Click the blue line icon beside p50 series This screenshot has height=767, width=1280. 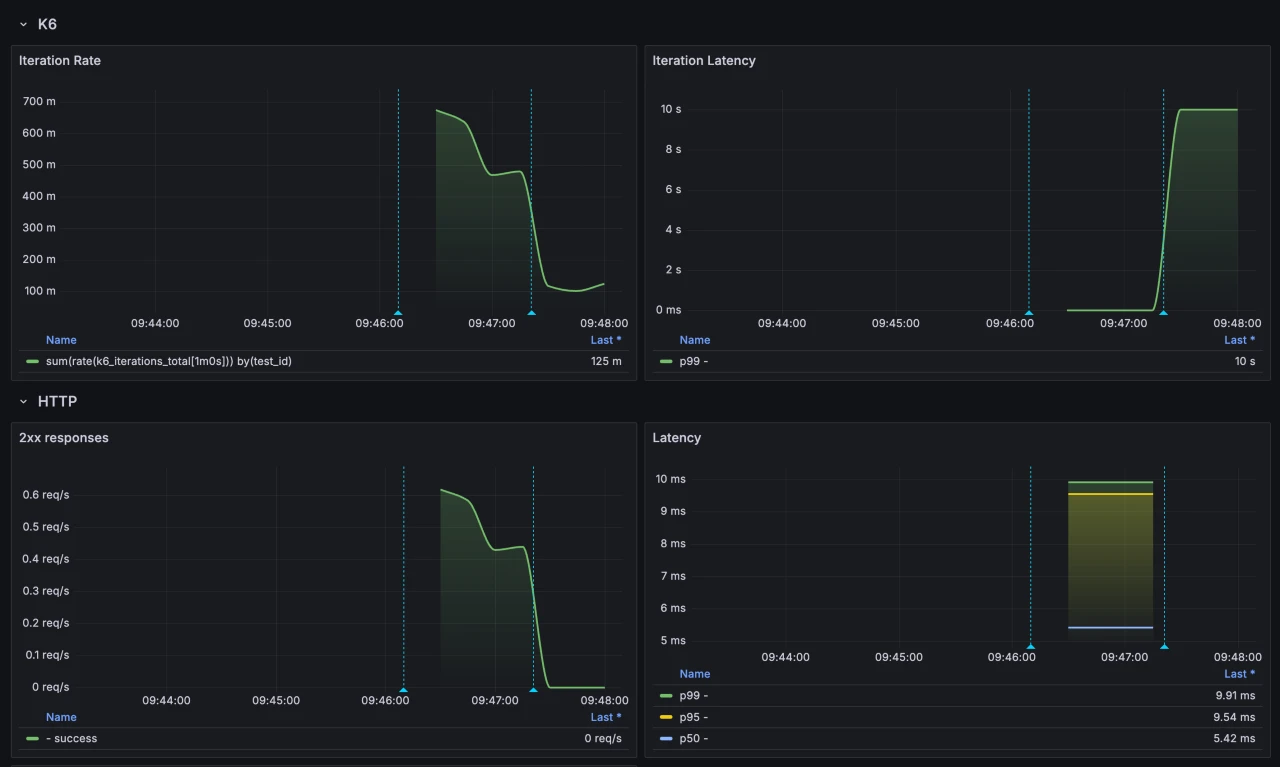point(667,739)
